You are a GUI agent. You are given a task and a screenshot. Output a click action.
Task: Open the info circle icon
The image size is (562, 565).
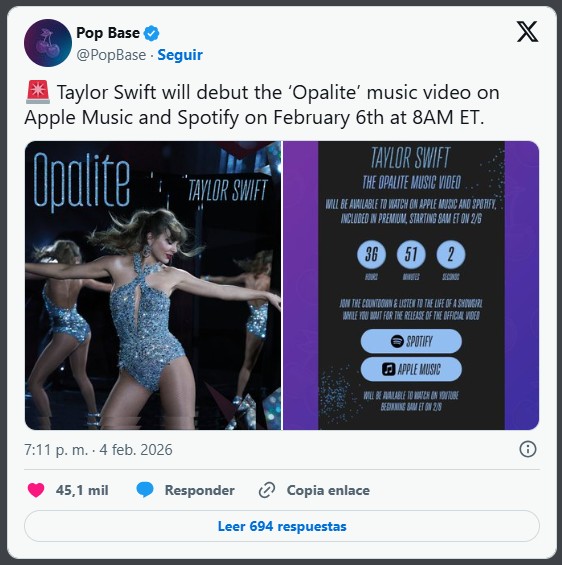pos(528,449)
